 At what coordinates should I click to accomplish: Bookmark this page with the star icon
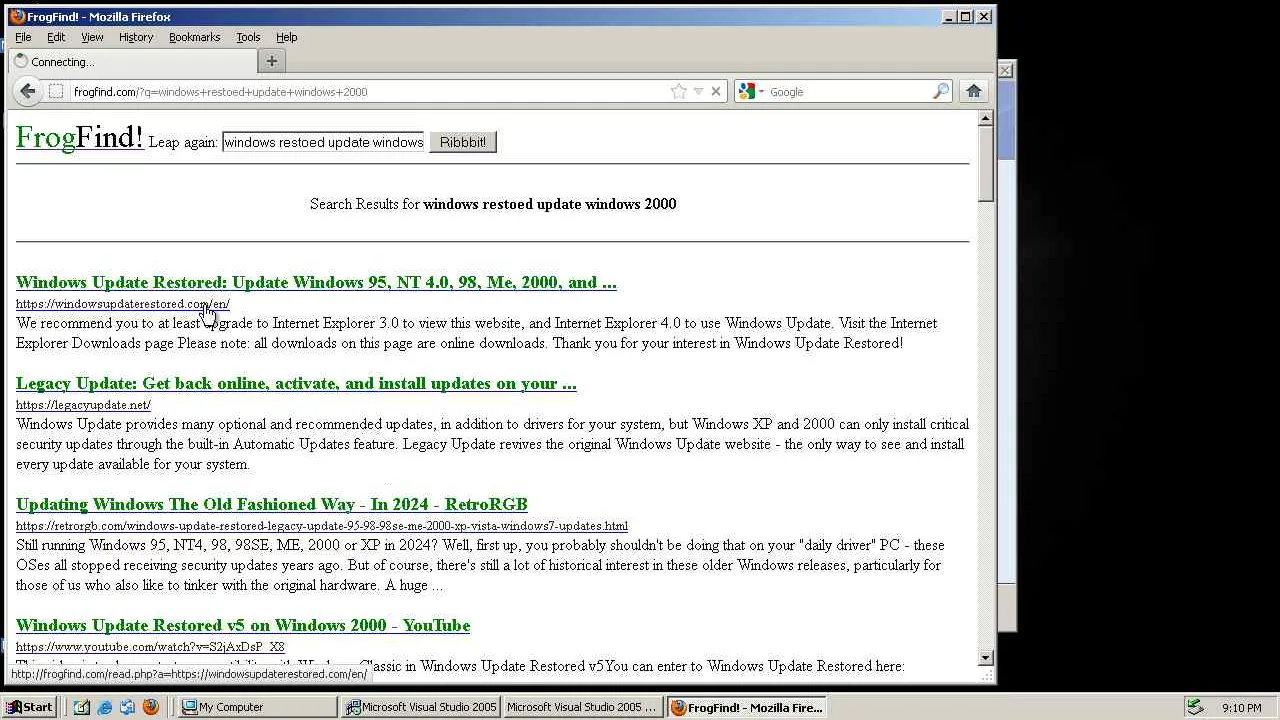tap(679, 91)
